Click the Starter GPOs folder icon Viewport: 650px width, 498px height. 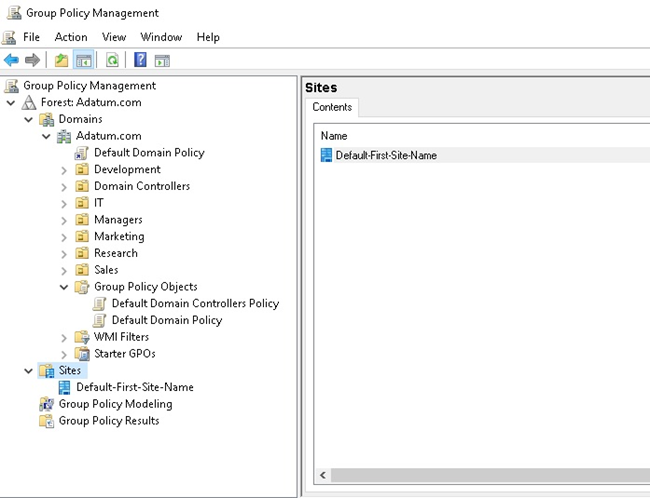82,354
